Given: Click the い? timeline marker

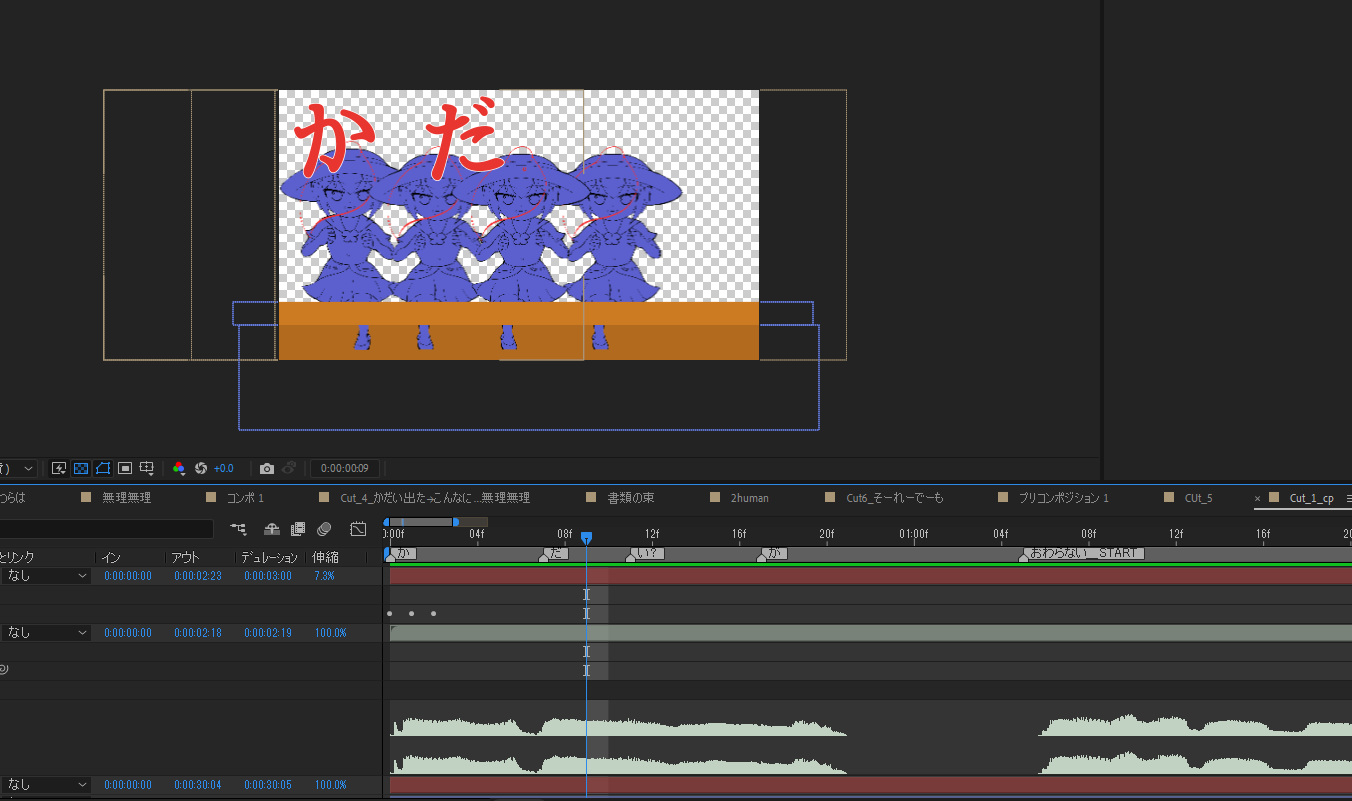Looking at the screenshot, I should click(646, 553).
